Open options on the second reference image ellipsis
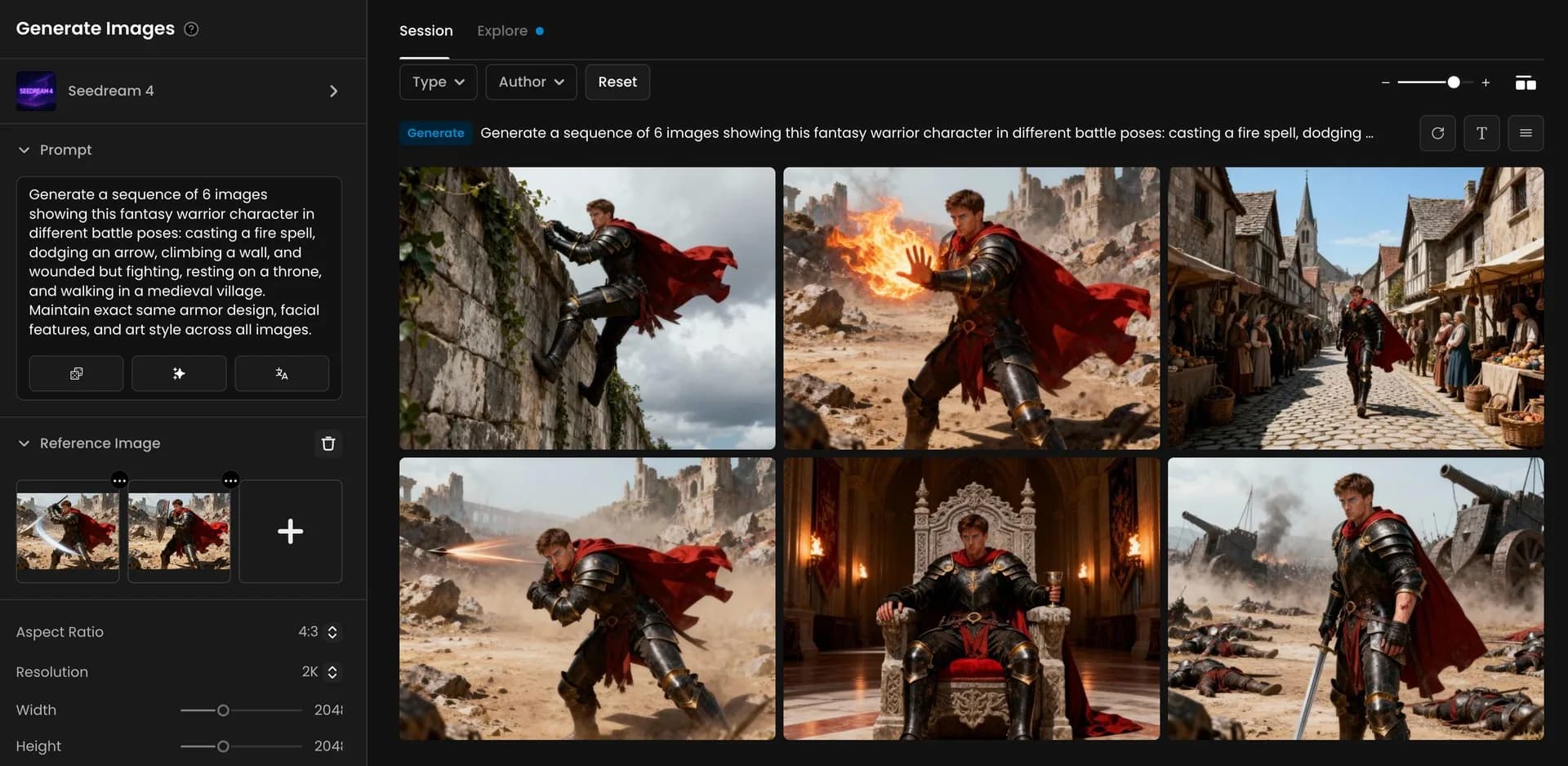The height and width of the screenshot is (766, 1568). pos(230,481)
